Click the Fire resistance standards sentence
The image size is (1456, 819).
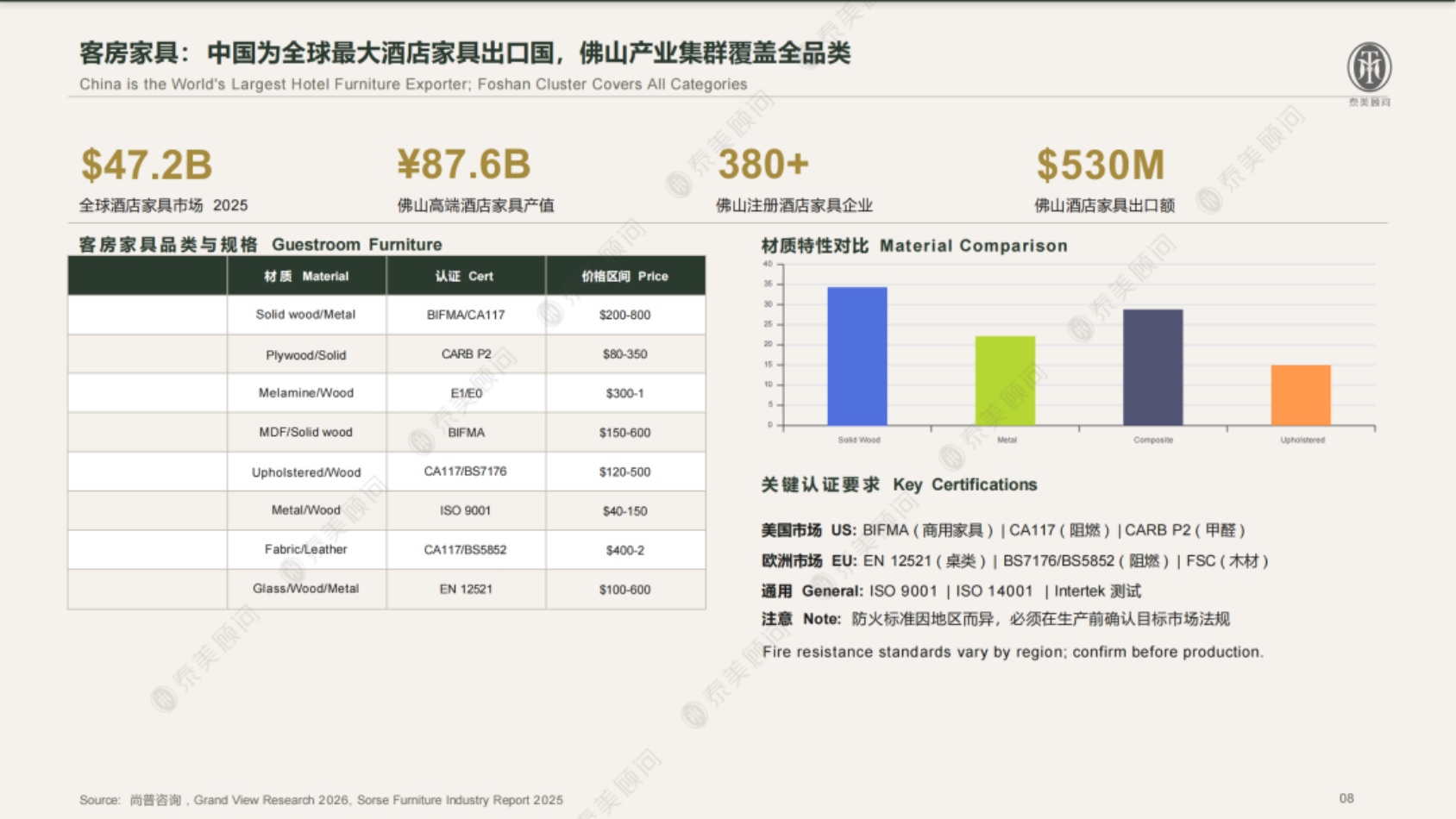1013,652
